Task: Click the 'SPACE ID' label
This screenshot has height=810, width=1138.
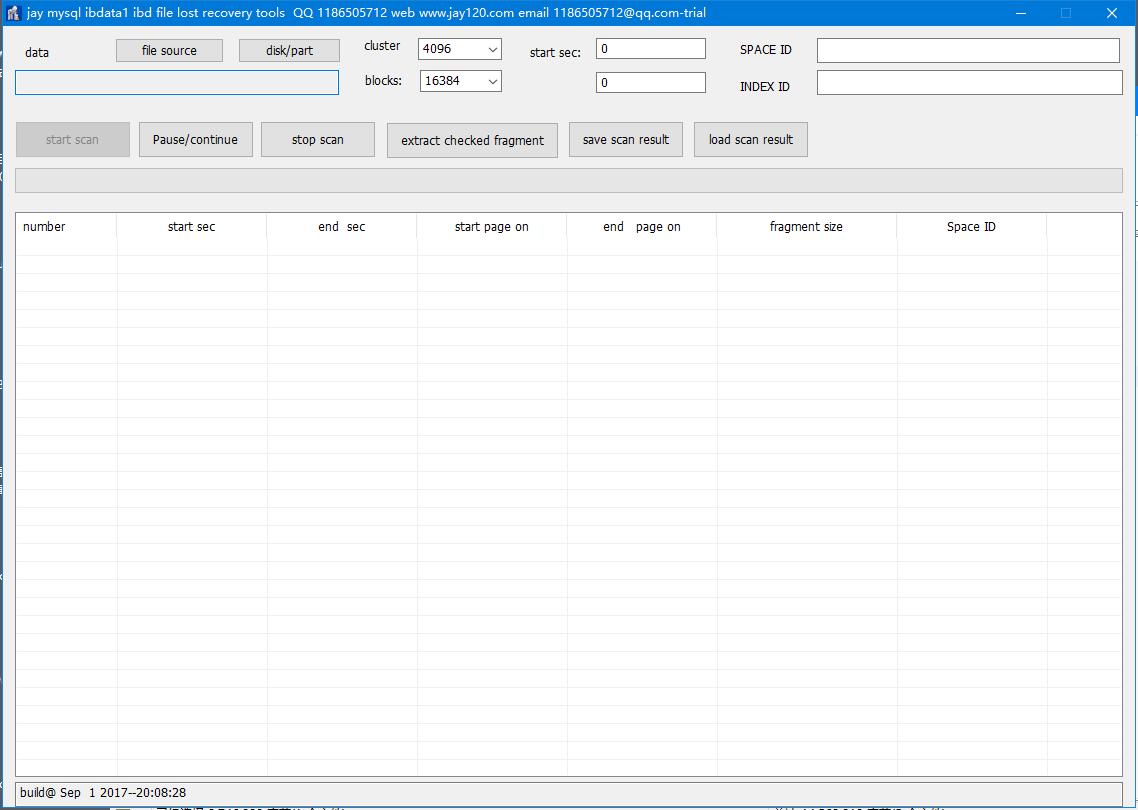Action: [766, 50]
